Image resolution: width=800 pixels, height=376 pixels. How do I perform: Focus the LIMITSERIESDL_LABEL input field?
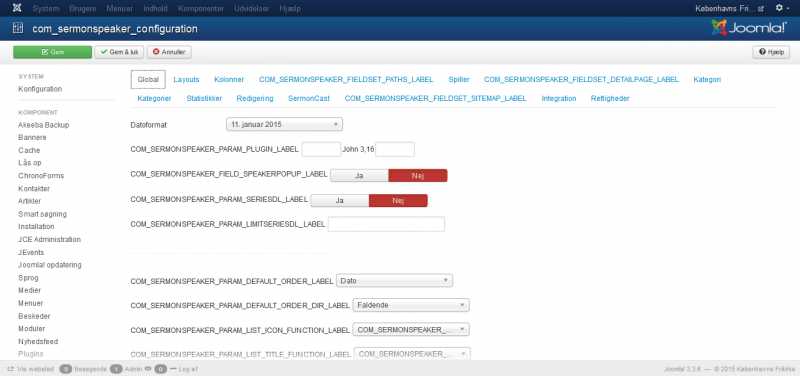[386, 224]
